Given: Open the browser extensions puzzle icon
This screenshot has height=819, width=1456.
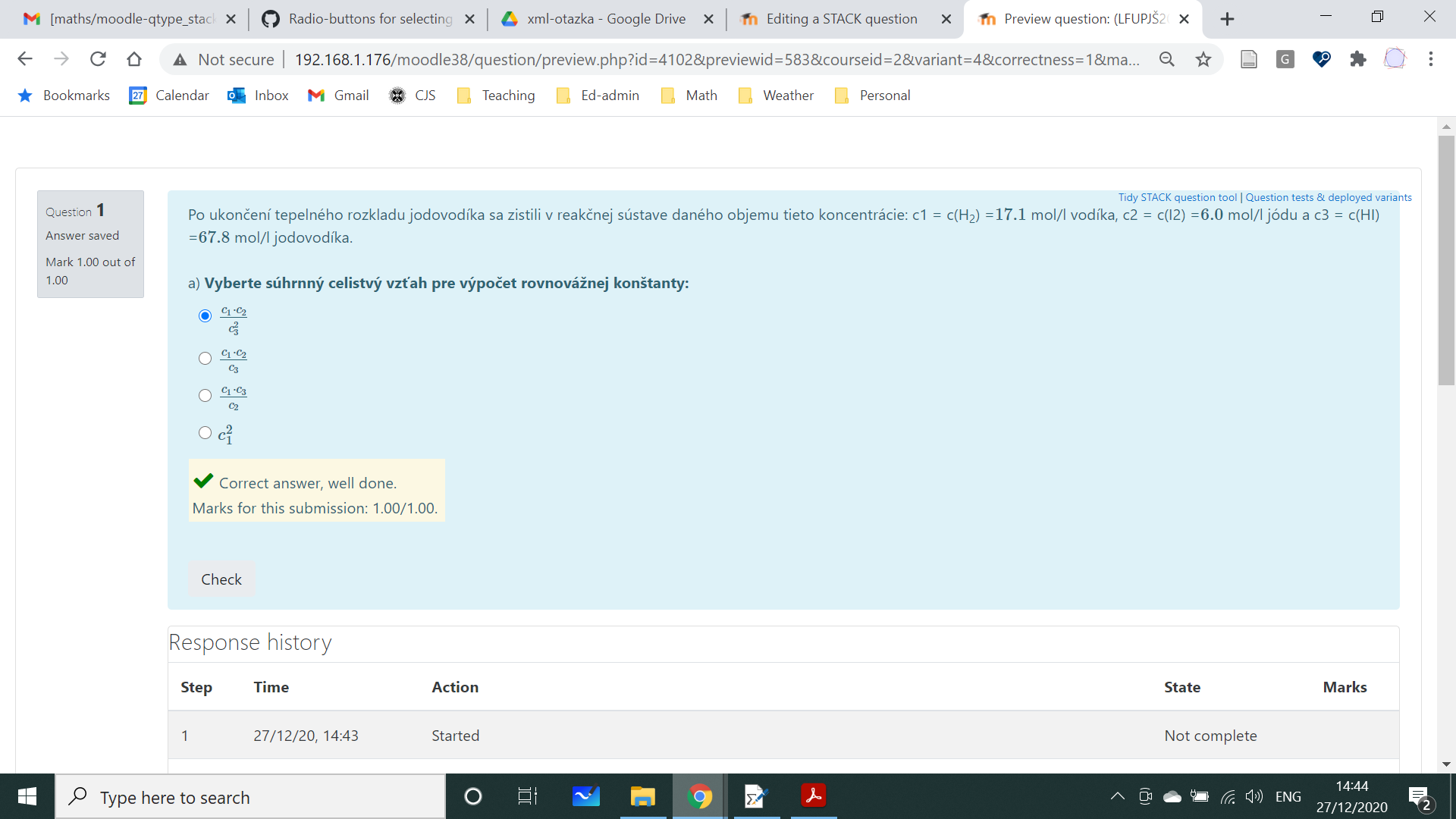Looking at the screenshot, I should click(x=1358, y=58).
